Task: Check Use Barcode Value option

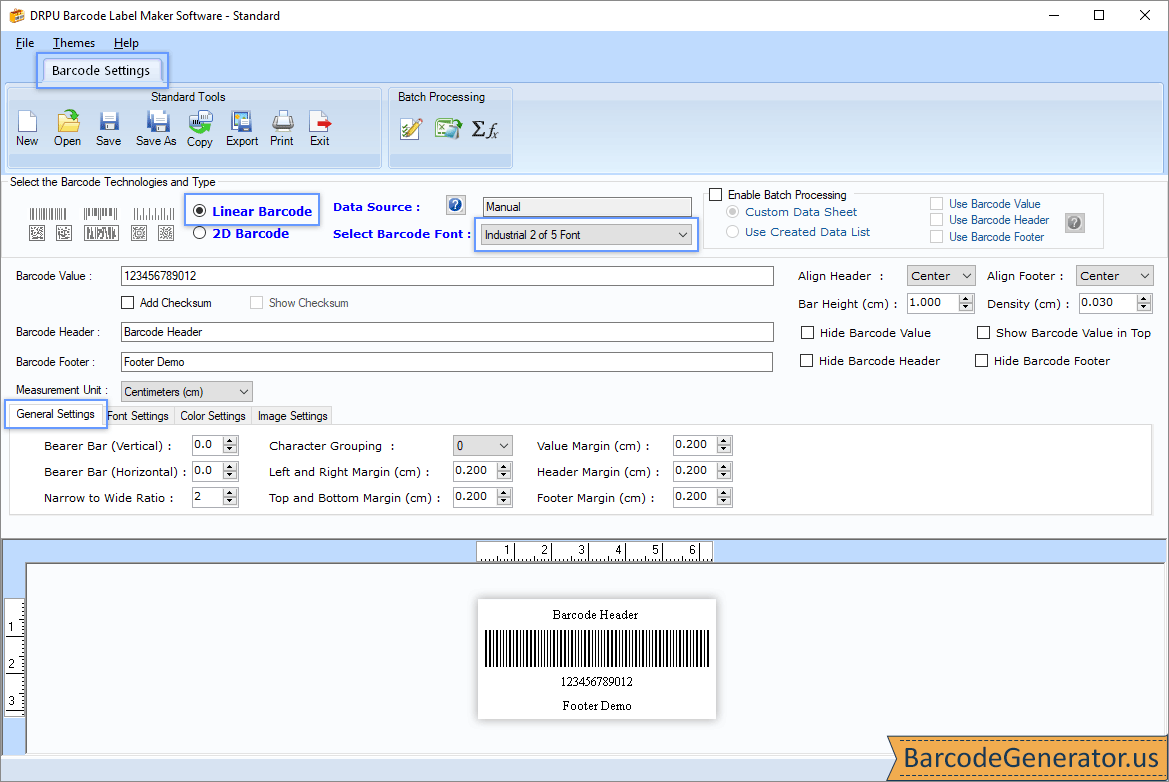Action: (936, 204)
